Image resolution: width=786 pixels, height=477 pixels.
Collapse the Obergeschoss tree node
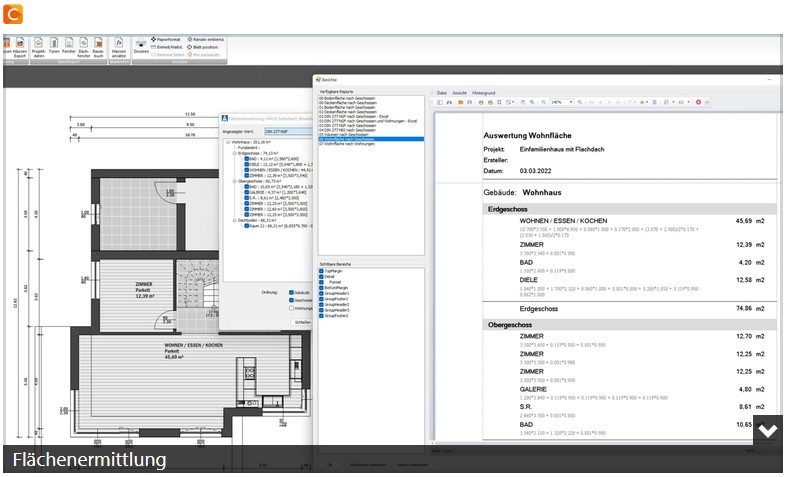point(234,181)
